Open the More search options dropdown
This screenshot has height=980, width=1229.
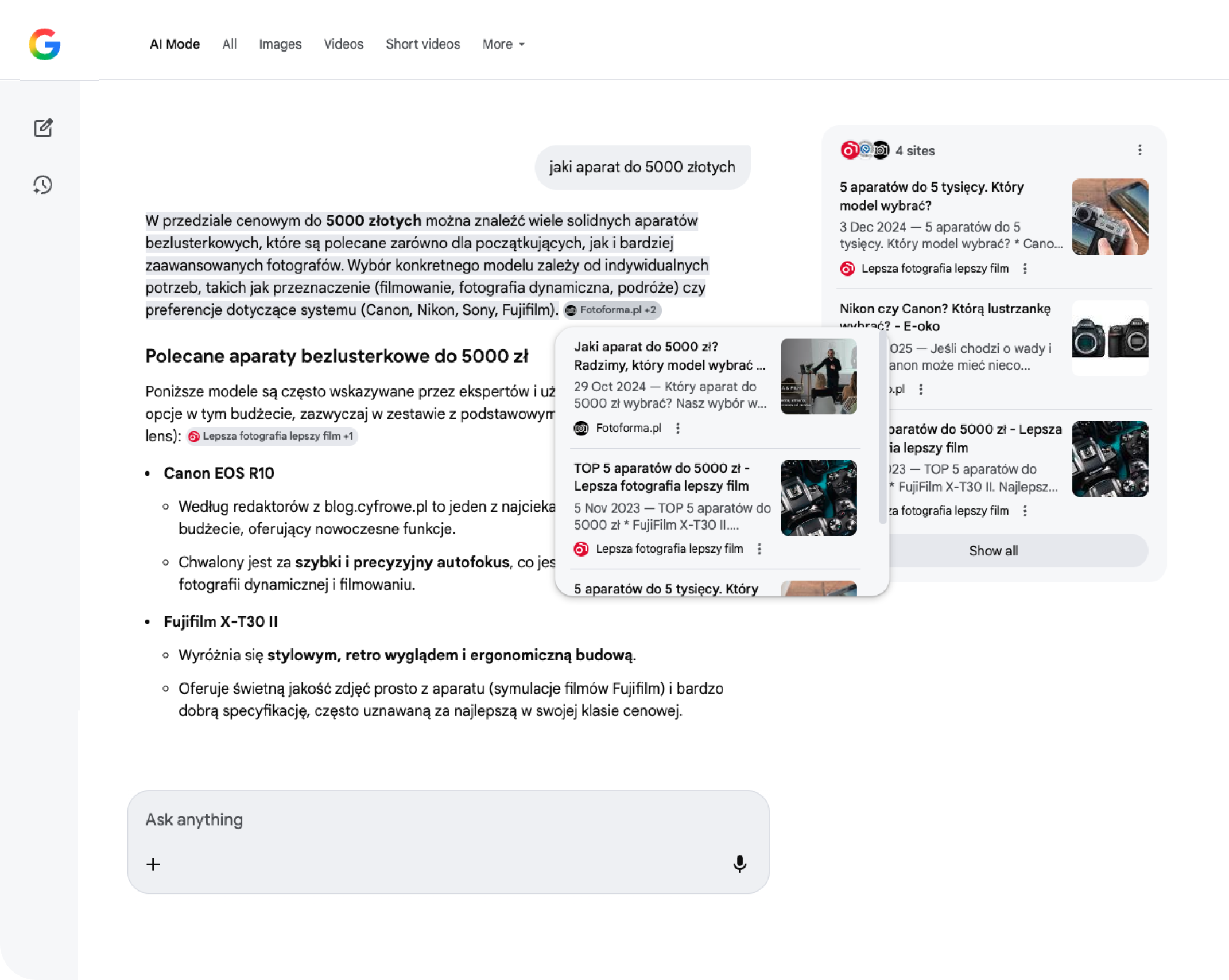pyautogui.click(x=502, y=44)
